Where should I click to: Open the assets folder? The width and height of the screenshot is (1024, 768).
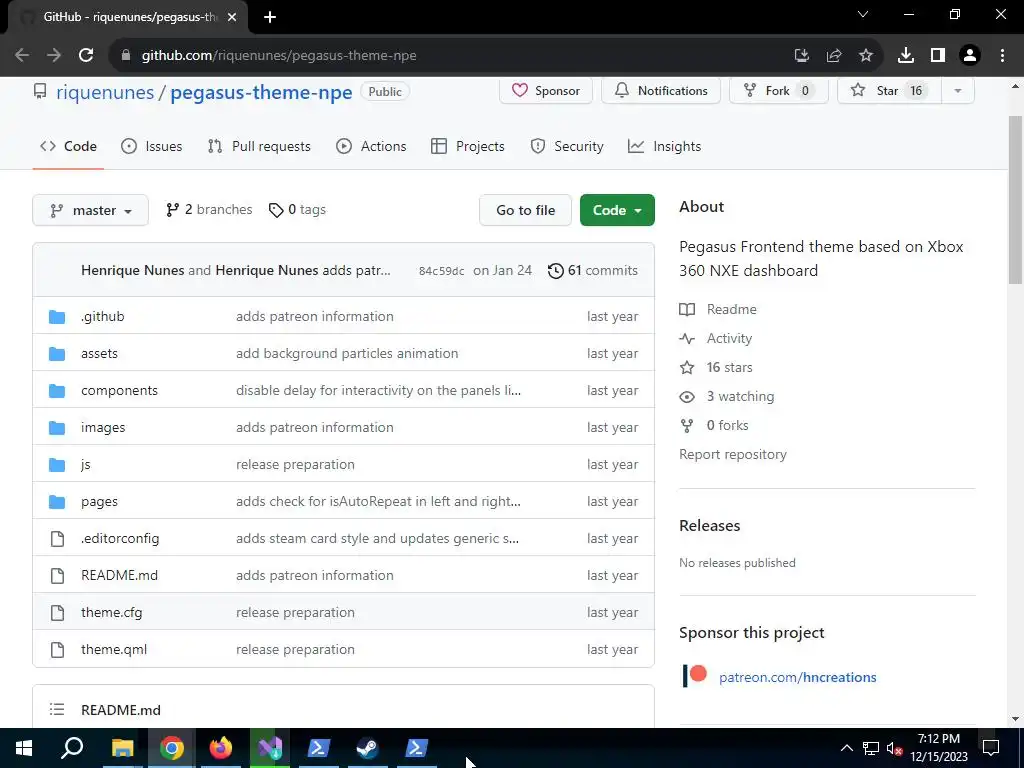pyautogui.click(x=99, y=353)
